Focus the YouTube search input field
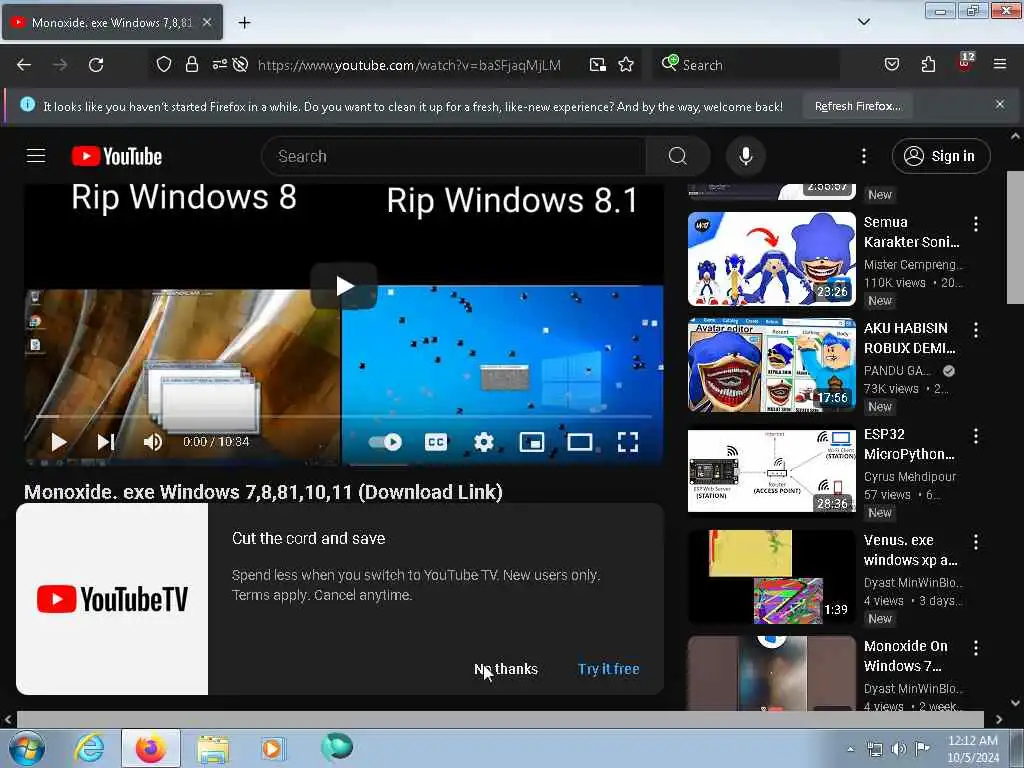Viewport: 1024px width, 768px height. (x=454, y=156)
